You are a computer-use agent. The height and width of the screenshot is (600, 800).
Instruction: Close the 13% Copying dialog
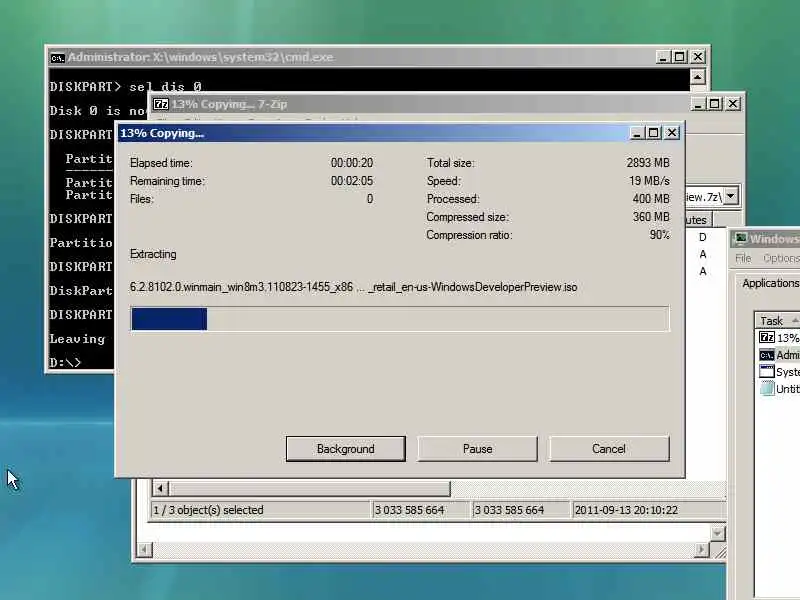[672, 133]
